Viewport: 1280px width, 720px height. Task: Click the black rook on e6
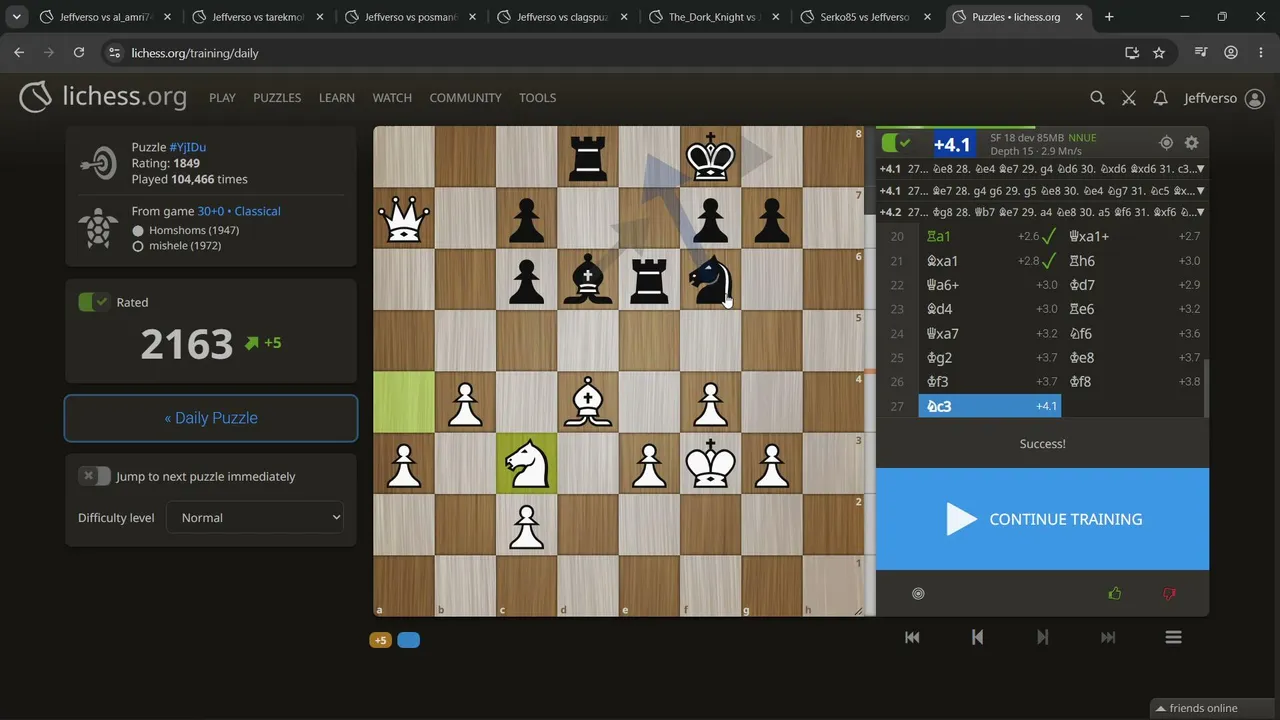649,280
